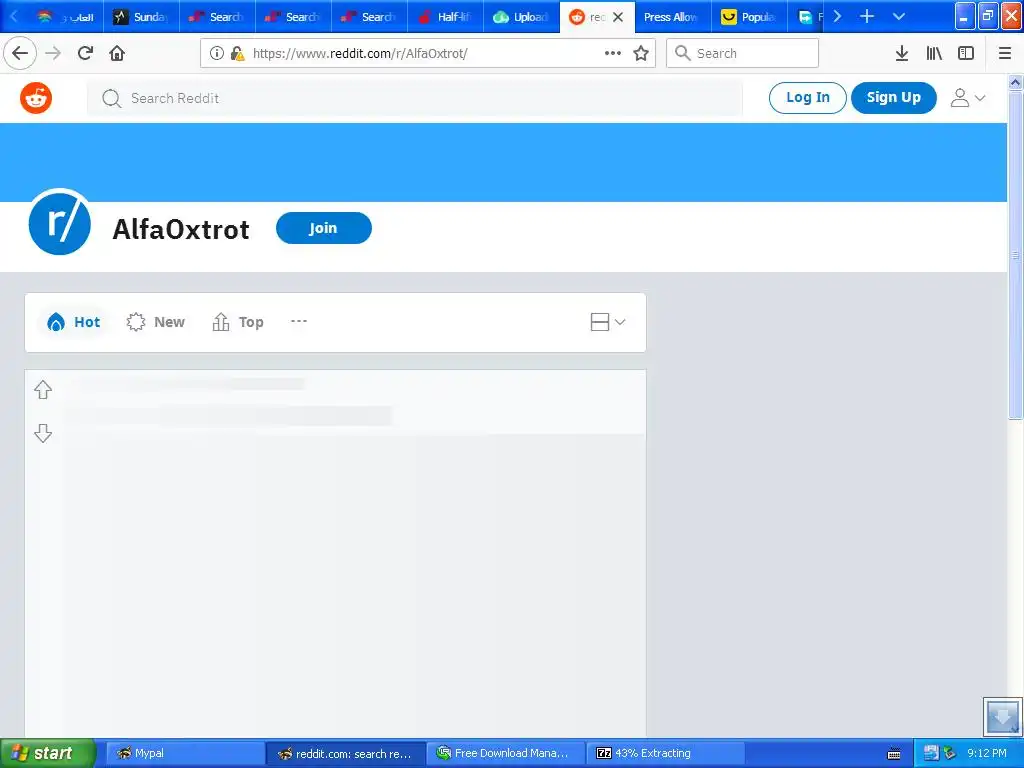Toggle the sidebar view icon
The height and width of the screenshot is (768, 1024).
click(966, 53)
